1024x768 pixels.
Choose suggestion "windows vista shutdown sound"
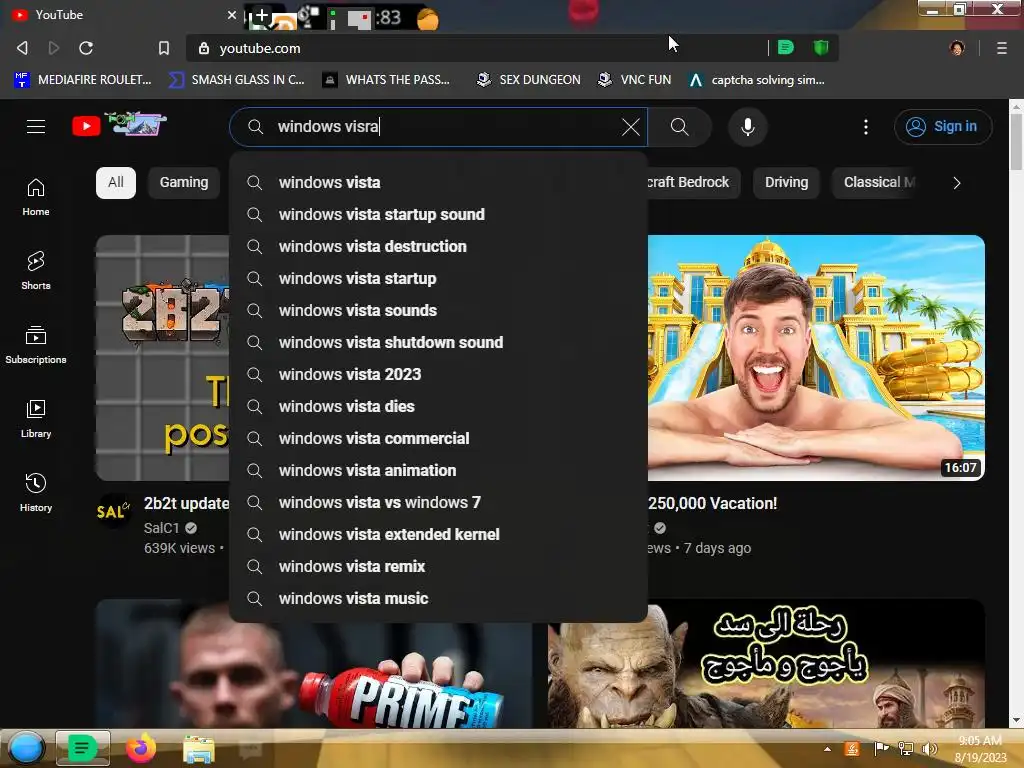pyautogui.click(x=438, y=342)
